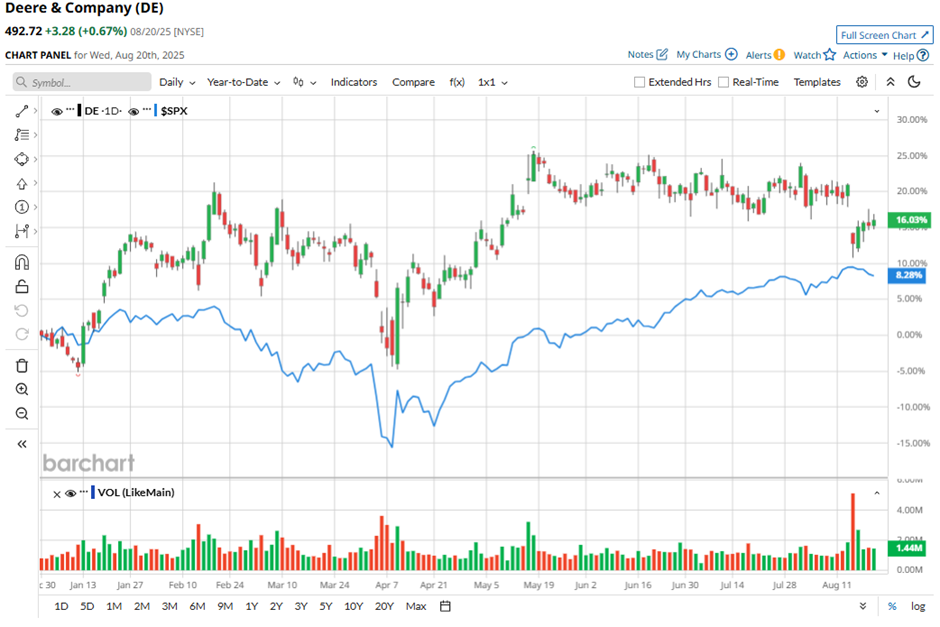Select the 5Y time range
940x627 pixels.
tap(326, 606)
